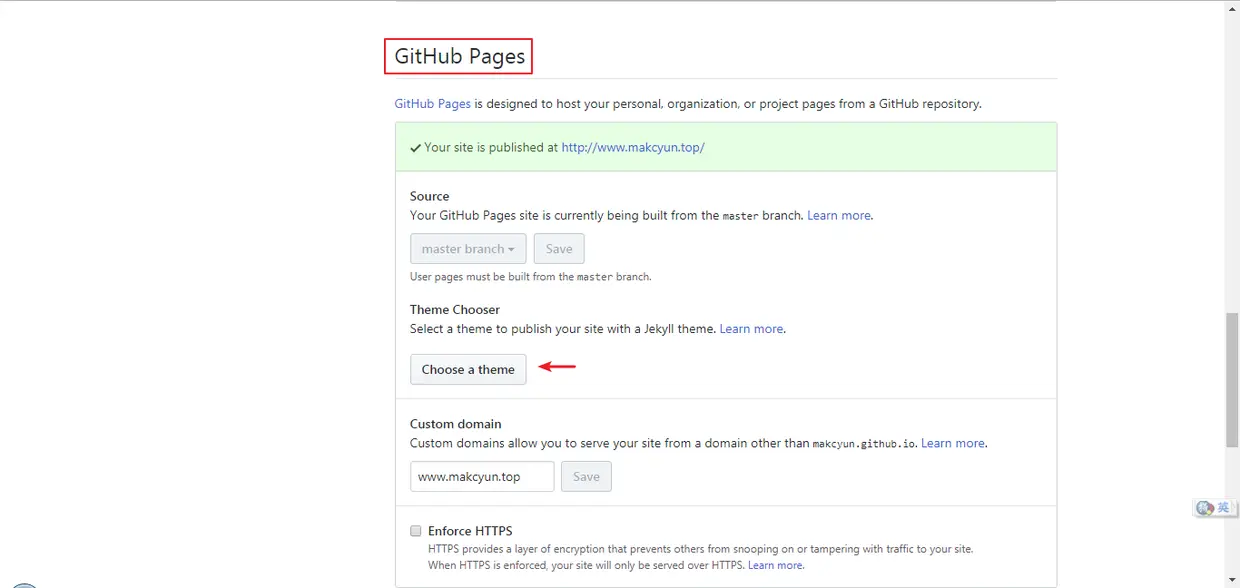1240x588 pixels.
Task: Click the makcyun.github.io domain text
Action: [x=864, y=444]
